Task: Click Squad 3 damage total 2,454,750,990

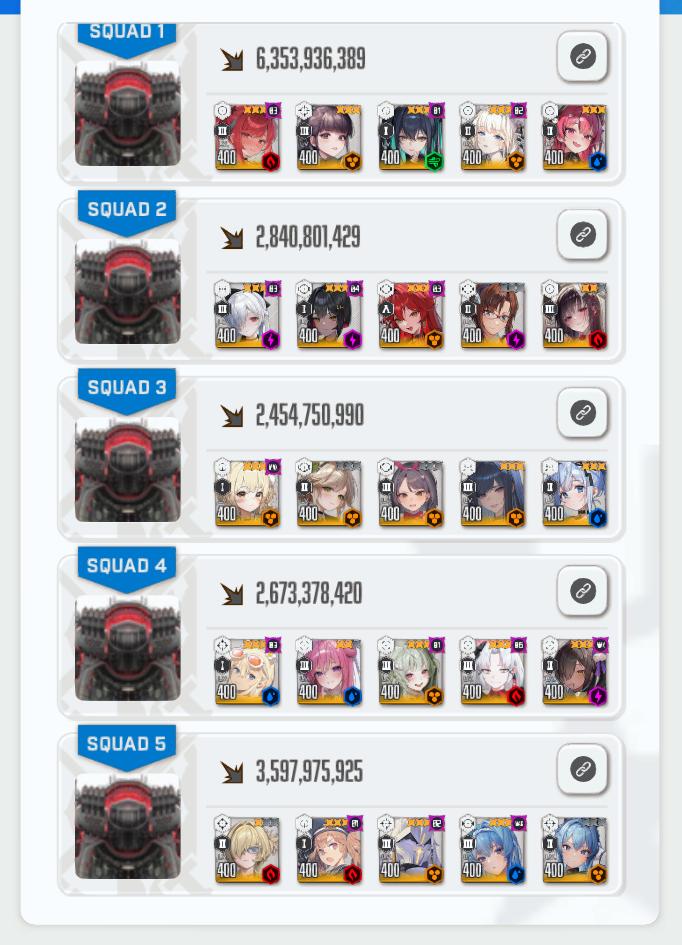Action: pos(310,415)
